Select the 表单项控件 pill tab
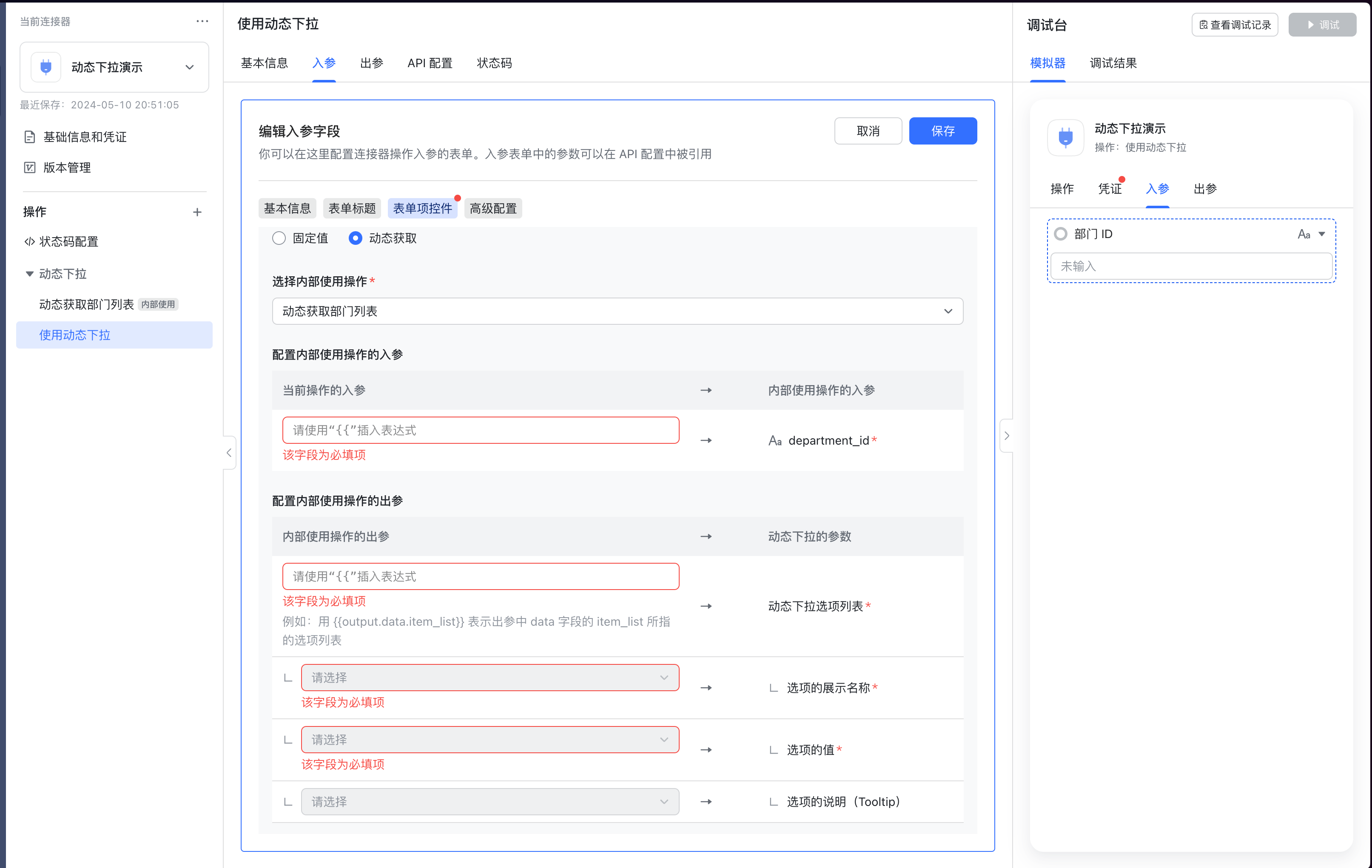The height and width of the screenshot is (868, 1372). [x=422, y=208]
